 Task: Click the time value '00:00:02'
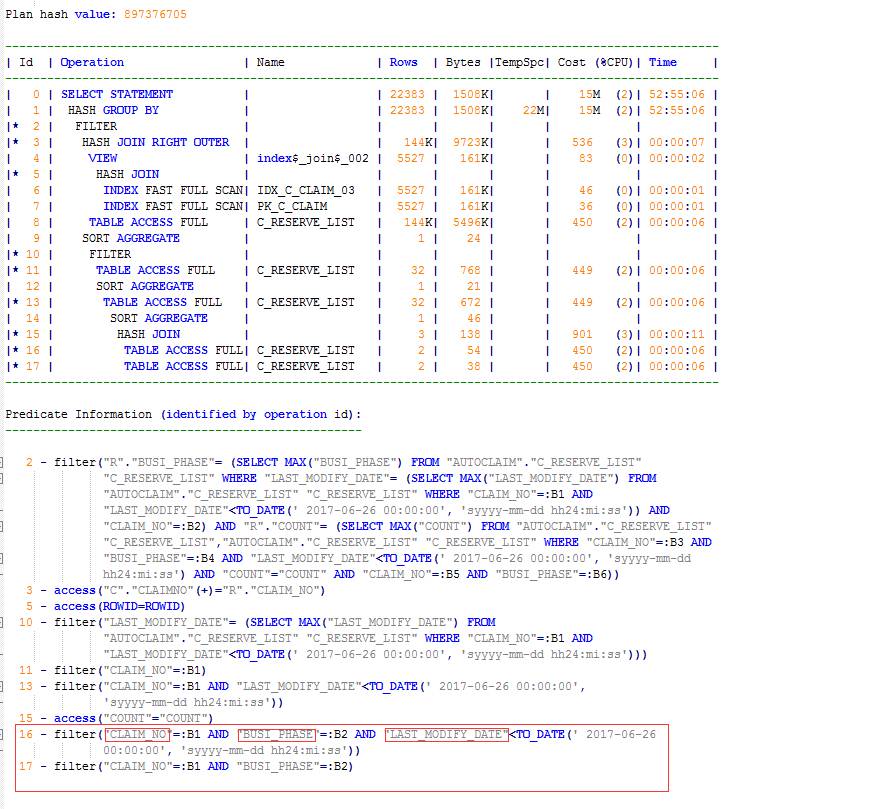676,158
